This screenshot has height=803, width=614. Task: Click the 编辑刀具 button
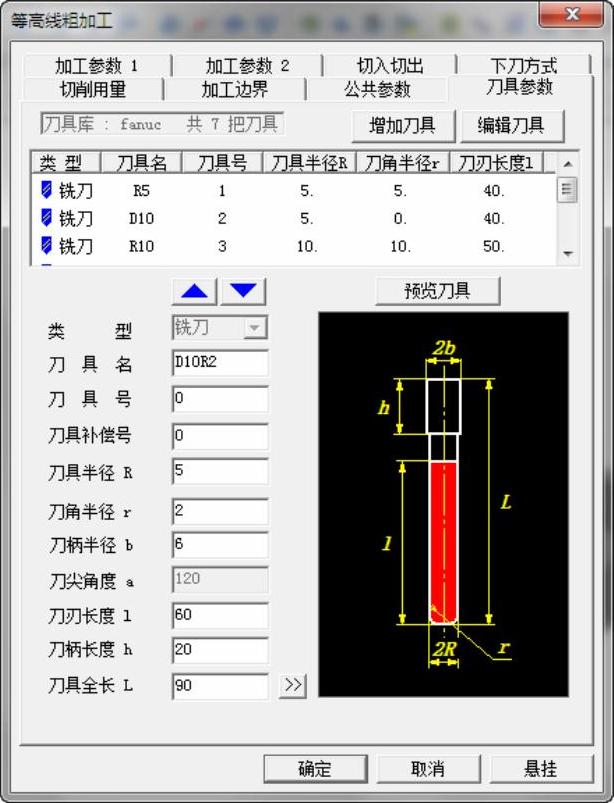(x=512, y=125)
